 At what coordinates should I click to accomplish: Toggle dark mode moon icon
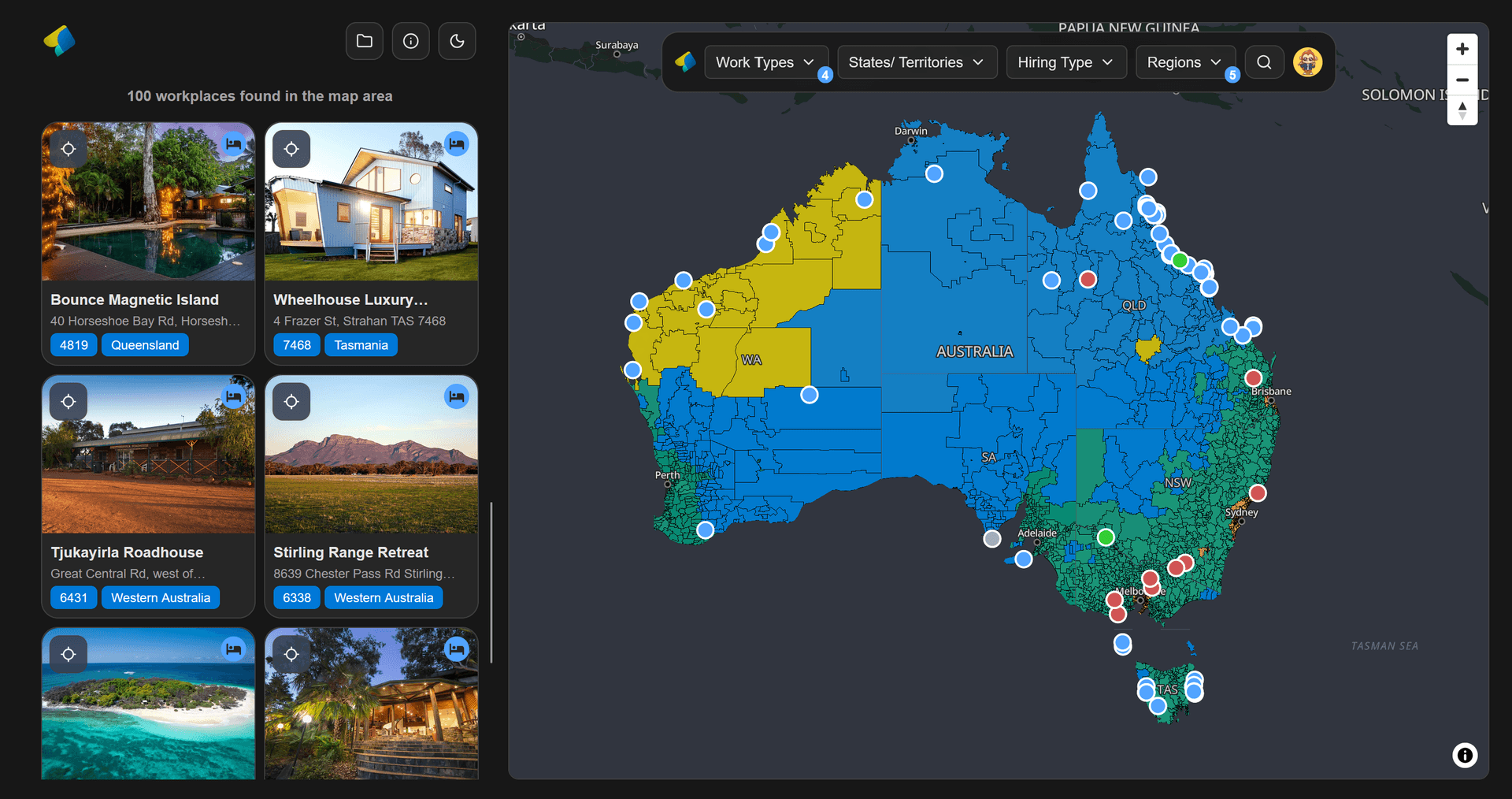coord(457,41)
